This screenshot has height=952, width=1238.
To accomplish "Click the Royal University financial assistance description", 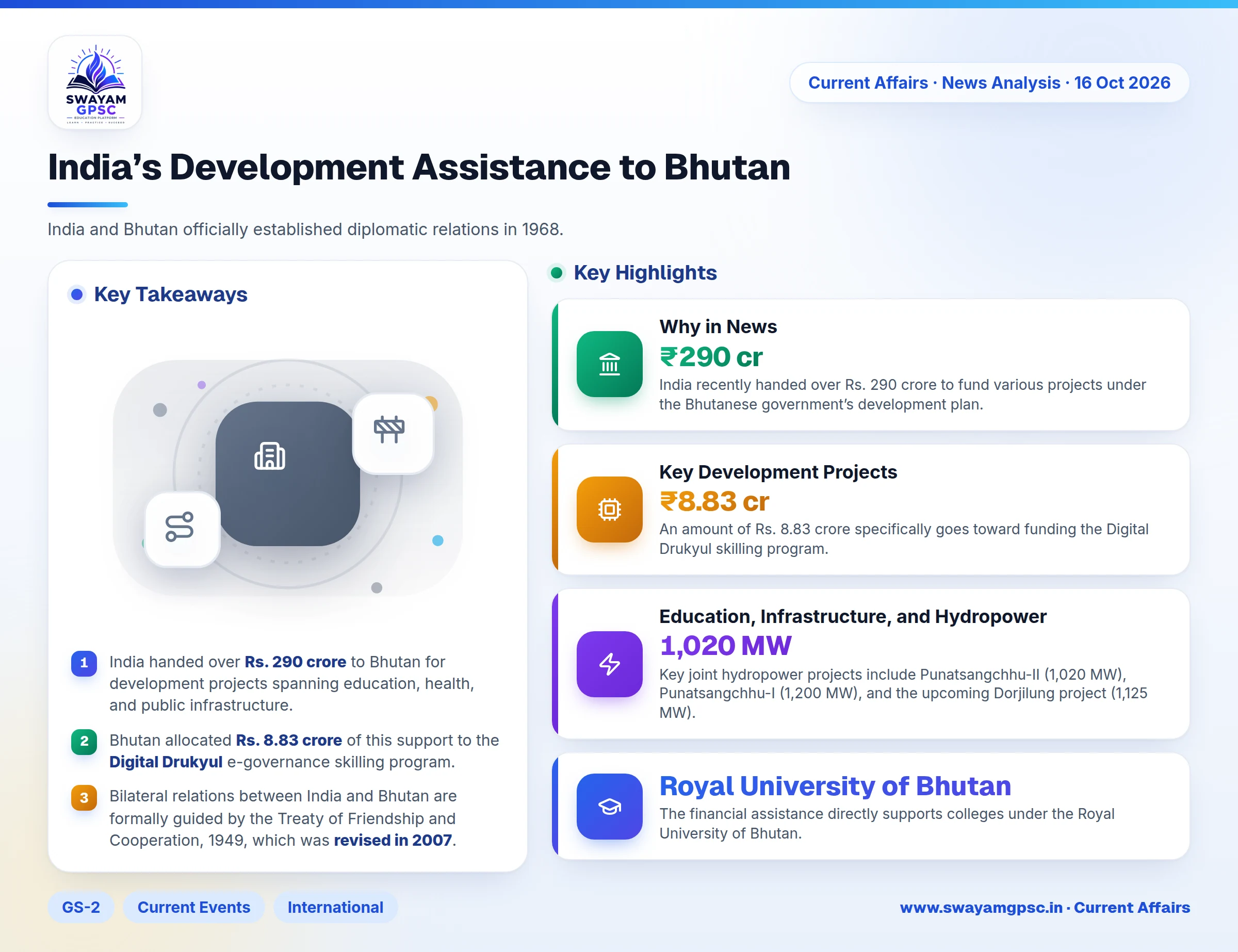I will tap(887, 824).
